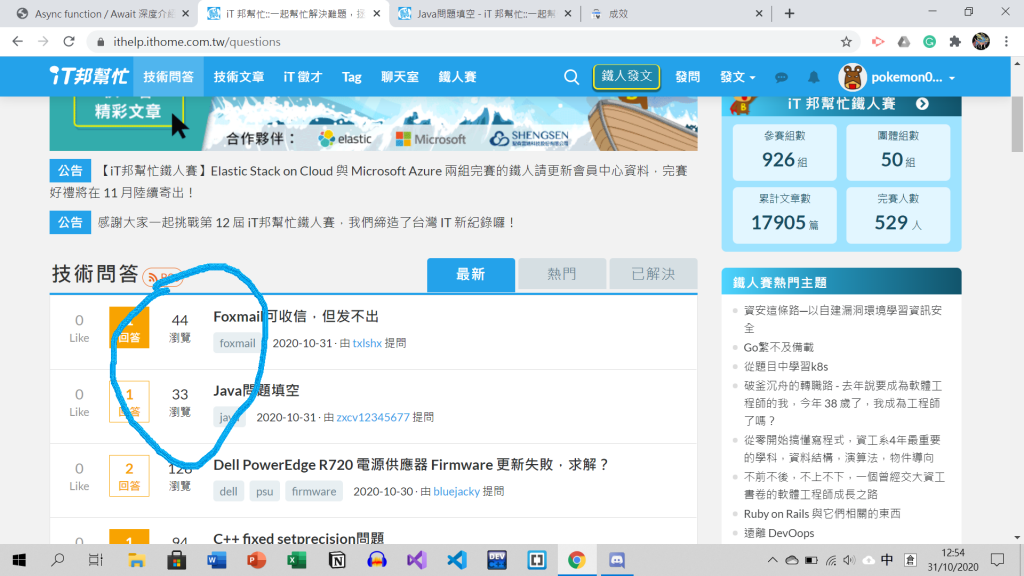This screenshot has height=576, width=1024.
Task: Open user profile zxcv12345677
Action: pyautogui.click(x=373, y=417)
